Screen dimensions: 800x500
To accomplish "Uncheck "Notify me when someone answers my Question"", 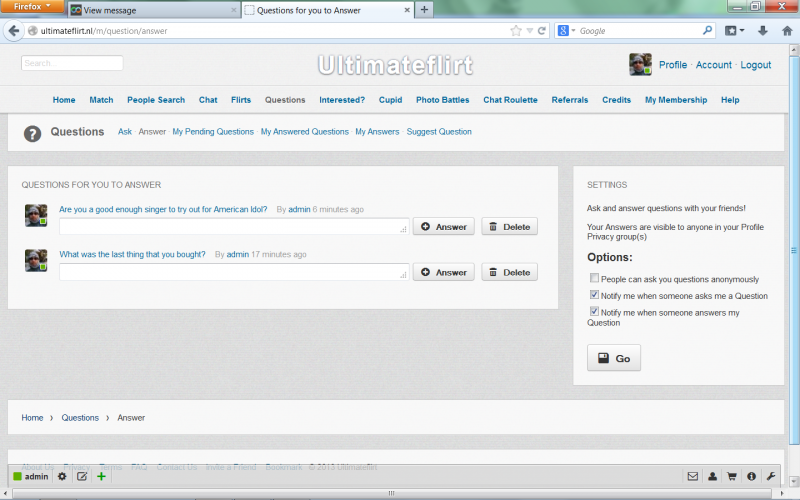I will pos(594,312).
